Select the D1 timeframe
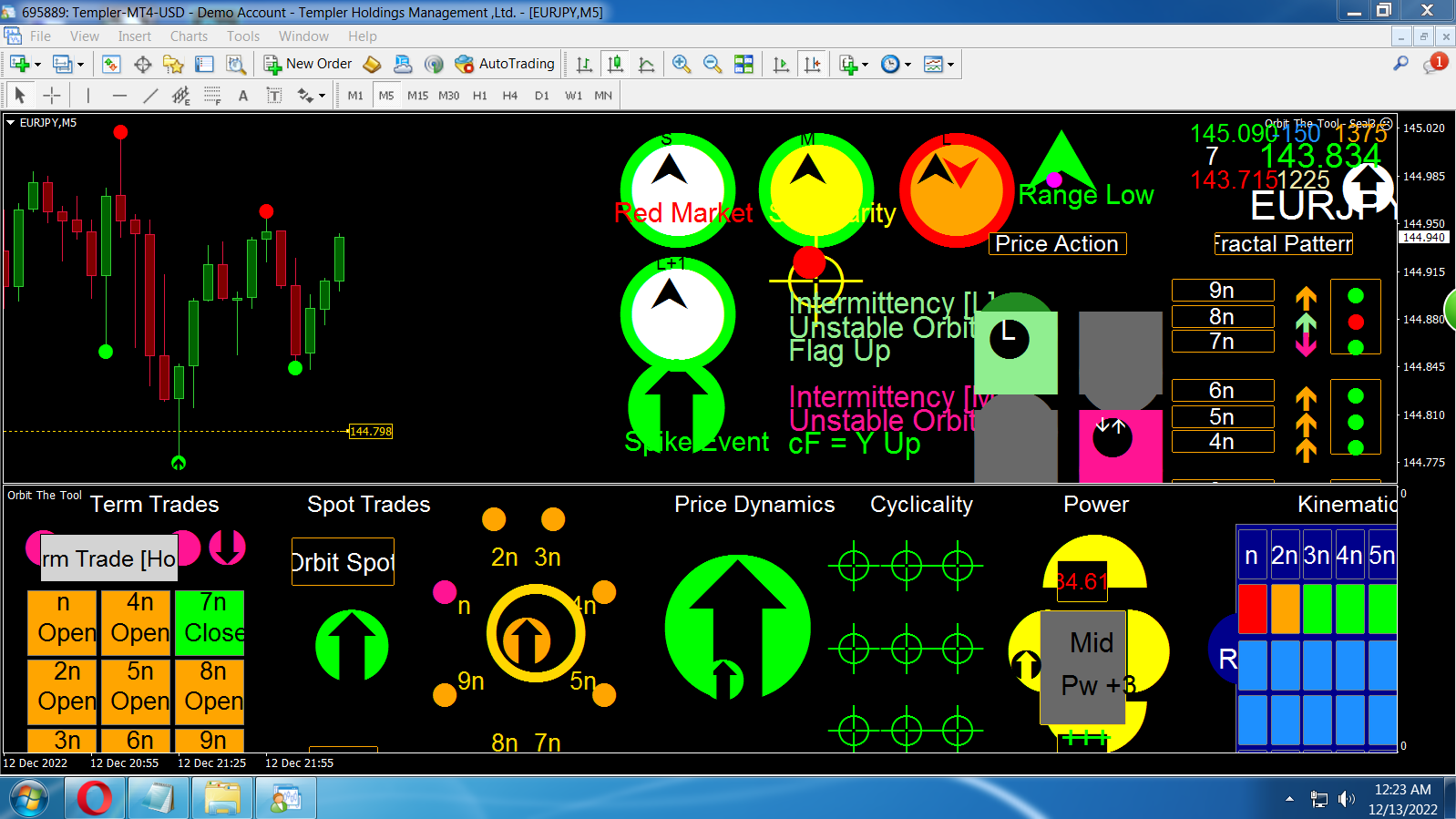 [x=542, y=95]
